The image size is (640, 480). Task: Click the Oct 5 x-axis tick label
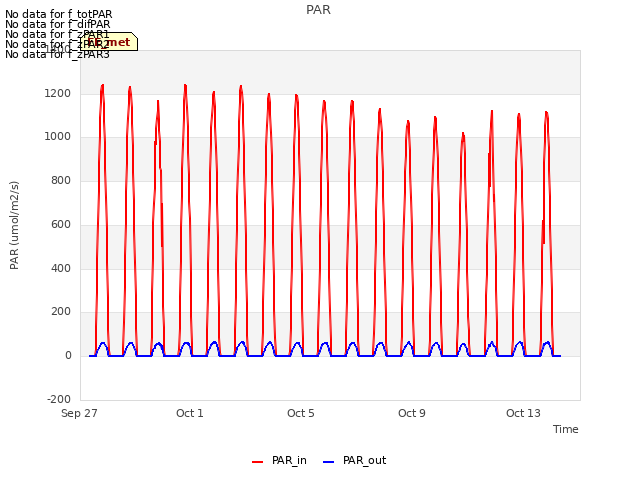301,413
